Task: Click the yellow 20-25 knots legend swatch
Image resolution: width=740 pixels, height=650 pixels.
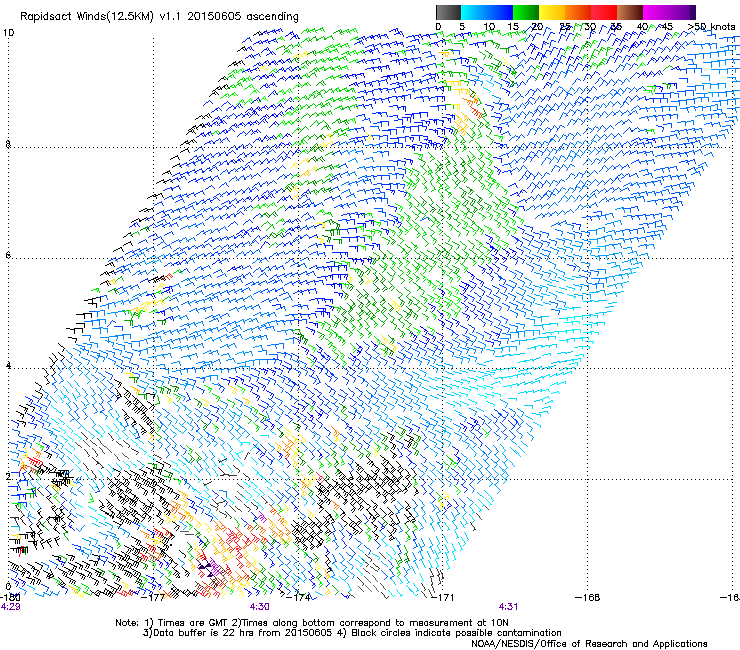Action: [x=552, y=12]
